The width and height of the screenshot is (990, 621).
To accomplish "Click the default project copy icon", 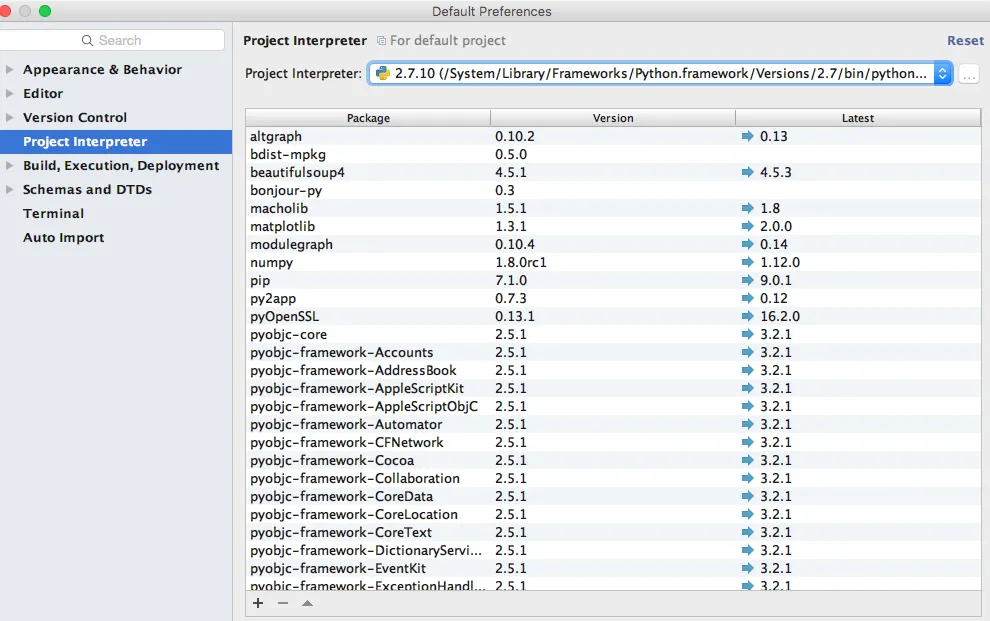I will point(381,41).
